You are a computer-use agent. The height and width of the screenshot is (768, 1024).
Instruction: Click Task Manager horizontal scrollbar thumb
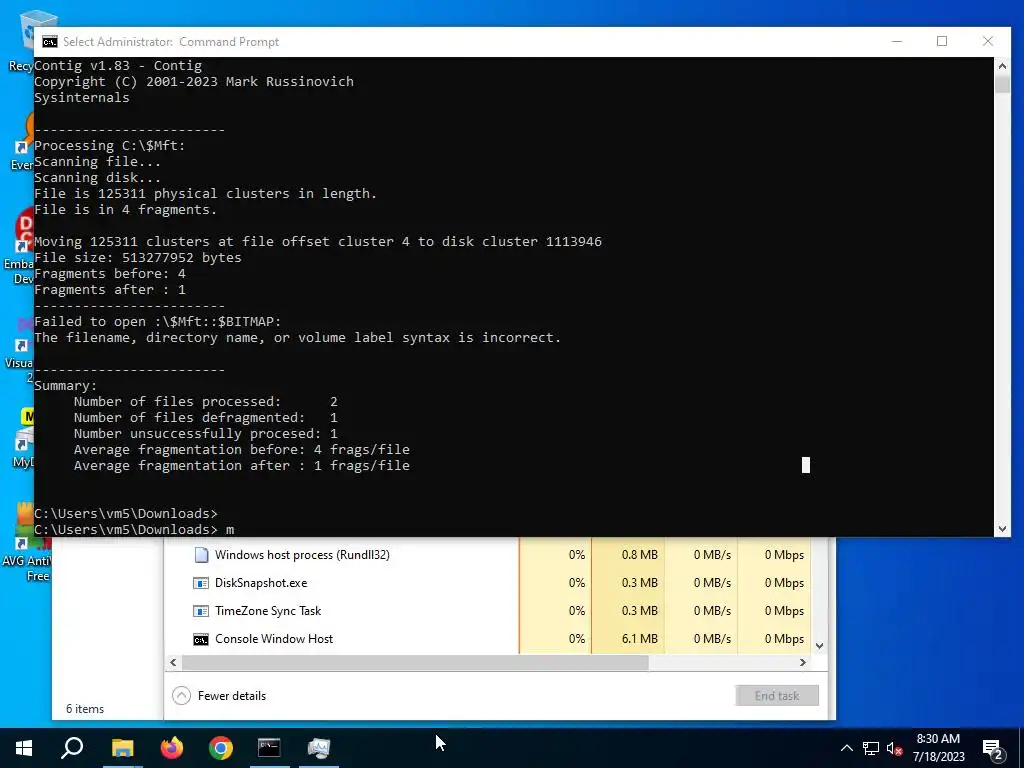click(x=415, y=662)
